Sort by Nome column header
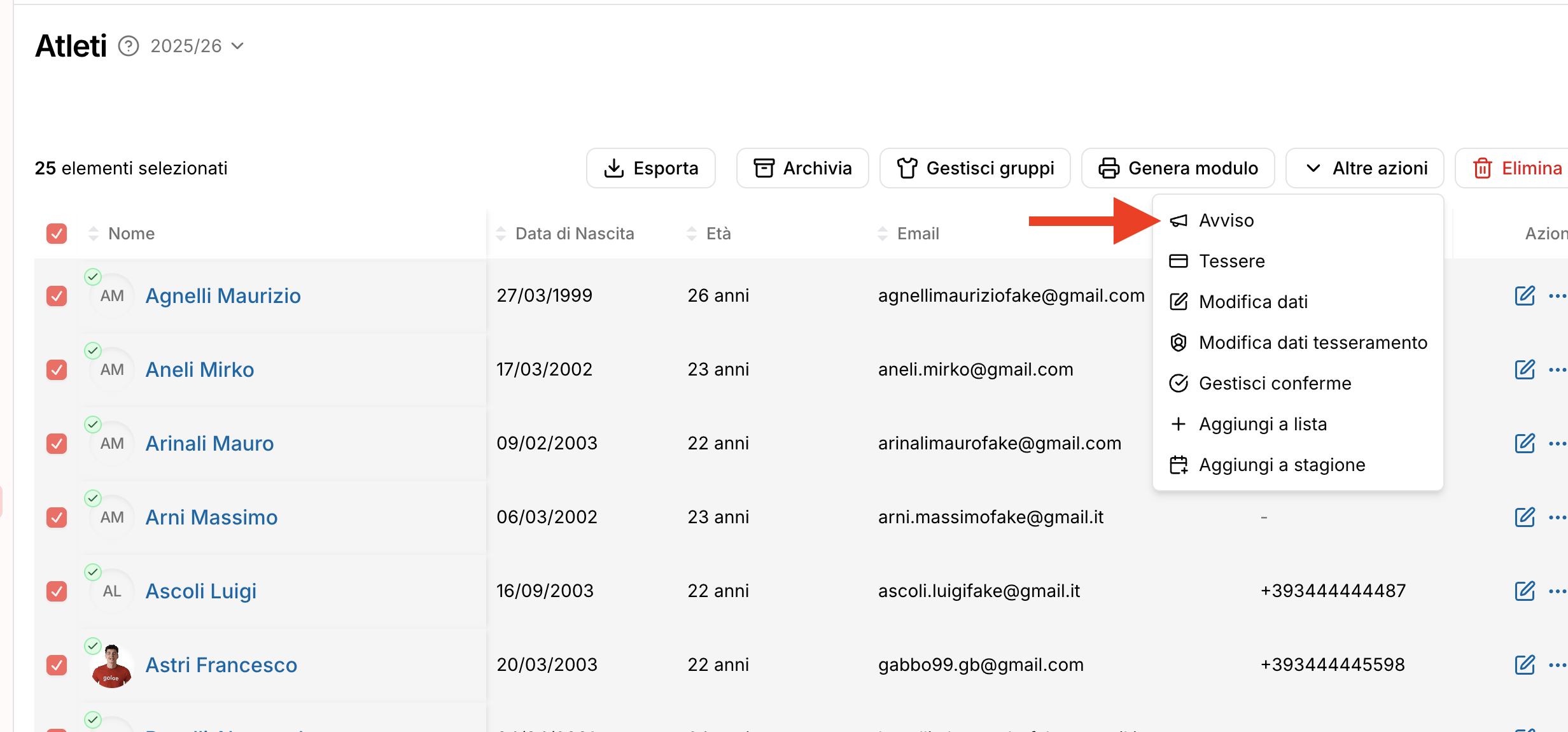Screen dimensions: 1568x732 (131, 234)
